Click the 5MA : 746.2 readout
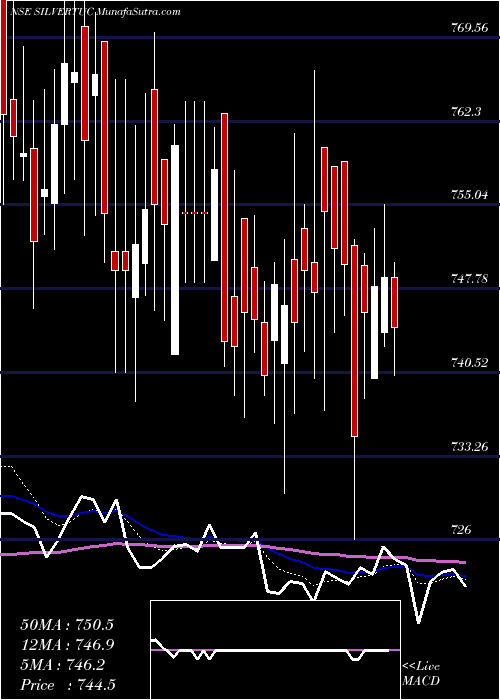Screen dimensions: 500x700 (x=62, y=665)
